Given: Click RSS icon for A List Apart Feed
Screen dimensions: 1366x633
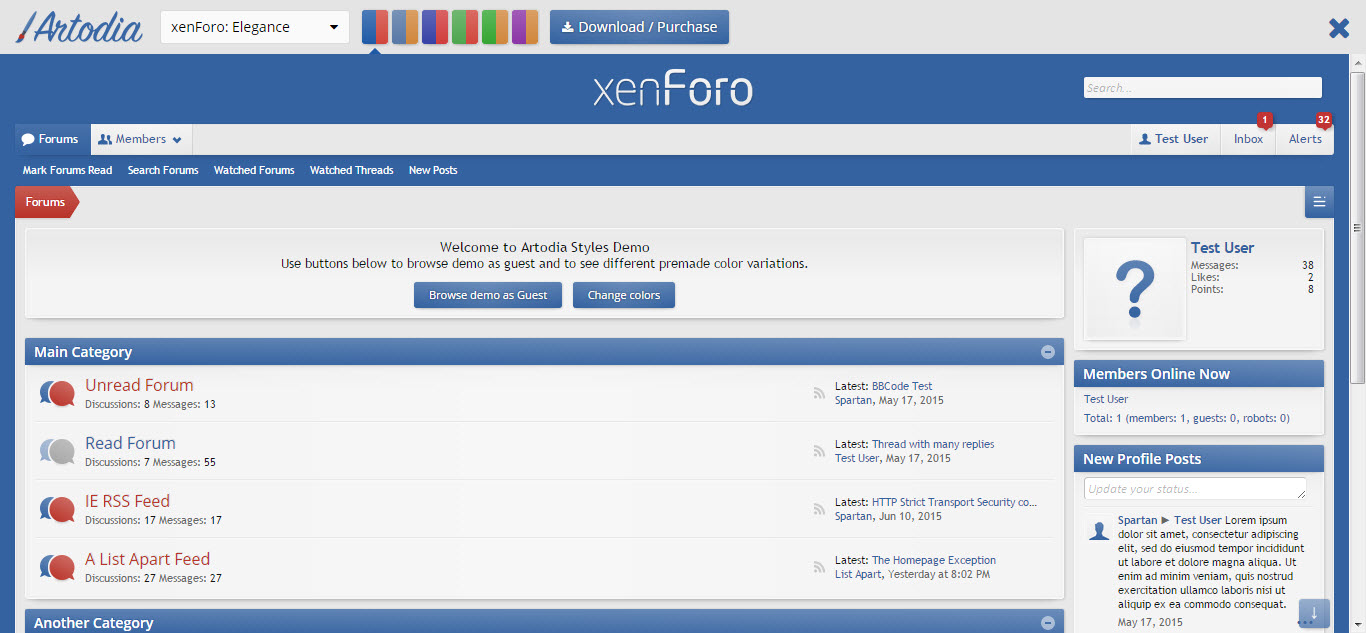Looking at the screenshot, I should tap(819, 567).
